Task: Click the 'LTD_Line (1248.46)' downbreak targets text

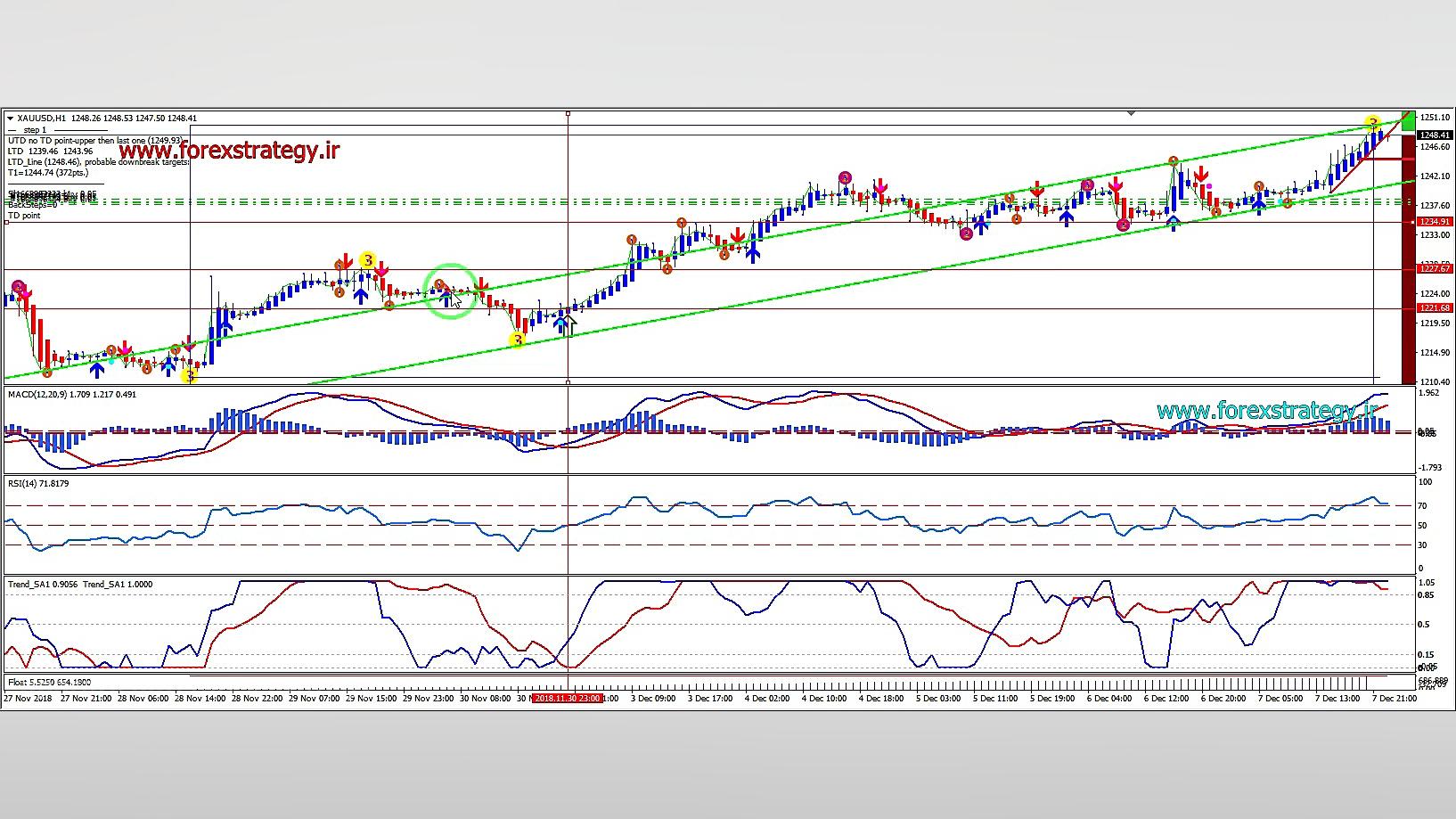Action: [x=98, y=162]
